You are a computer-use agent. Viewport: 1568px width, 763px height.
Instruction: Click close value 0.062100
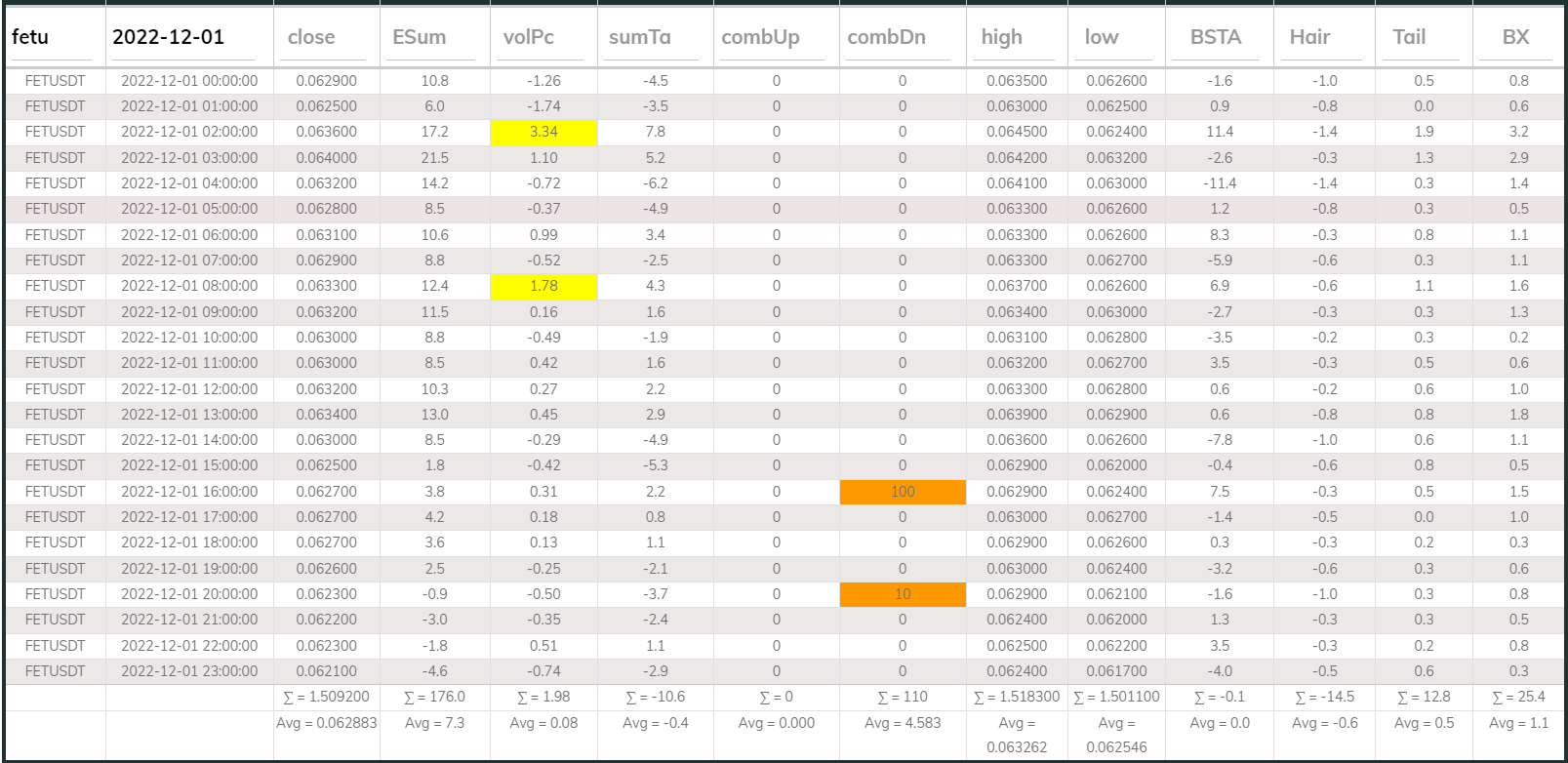[x=326, y=671]
